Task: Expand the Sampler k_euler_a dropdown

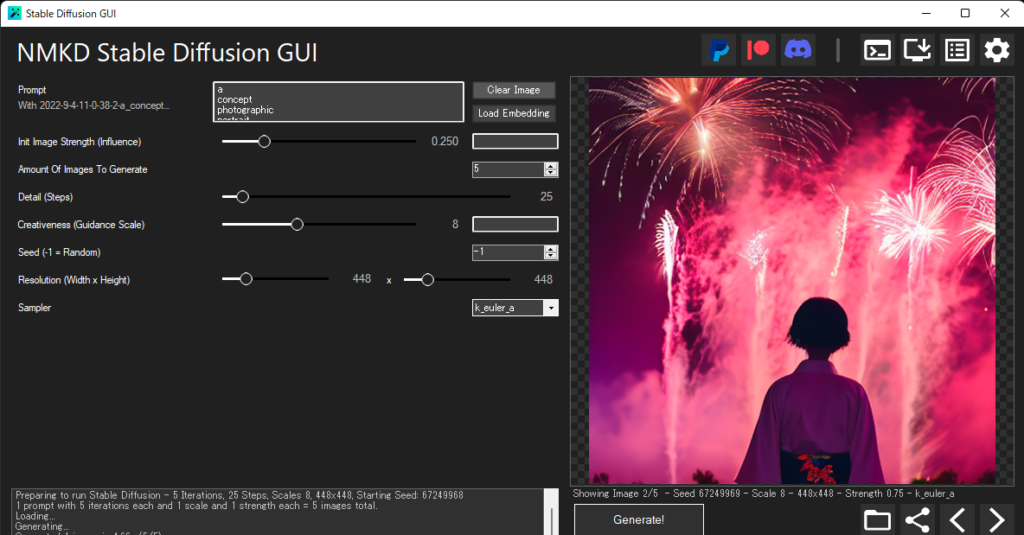Action: pyautogui.click(x=550, y=308)
